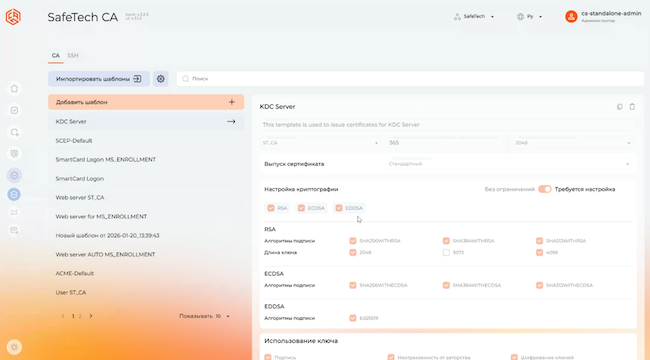Open the 2048 minimum key length dropdown
This screenshot has width=650, height=360.
pyautogui.click(x=573, y=143)
